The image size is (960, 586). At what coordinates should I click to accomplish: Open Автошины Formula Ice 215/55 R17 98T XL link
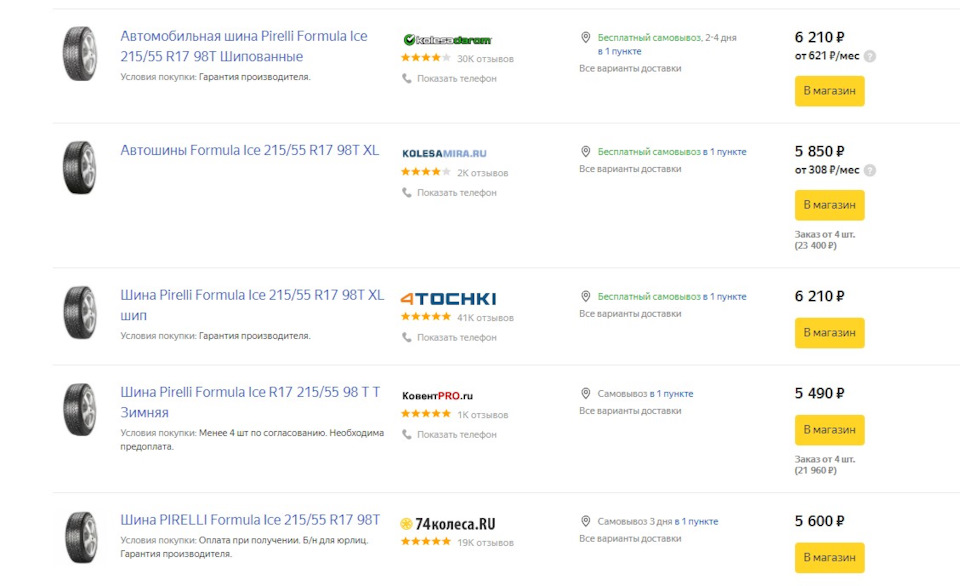tap(249, 151)
